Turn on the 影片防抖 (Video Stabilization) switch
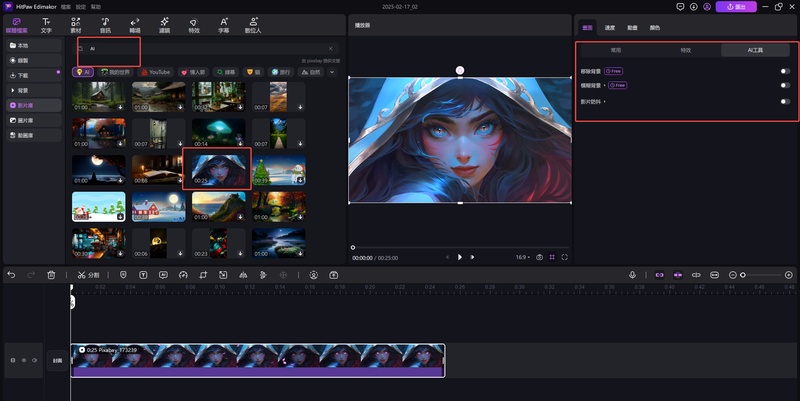Viewport: 800px width, 401px height. [x=785, y=101]
